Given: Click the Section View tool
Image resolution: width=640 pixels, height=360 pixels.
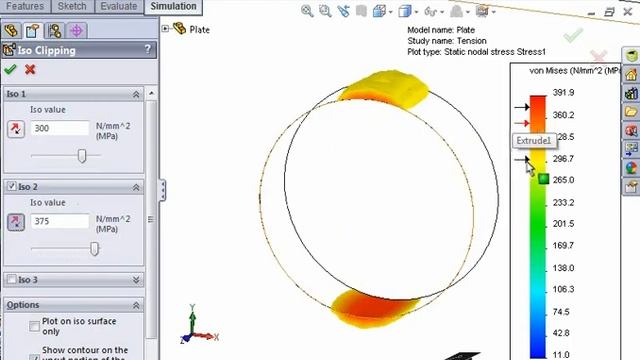Looking at the screenshot, I should [x=361, y=11].
